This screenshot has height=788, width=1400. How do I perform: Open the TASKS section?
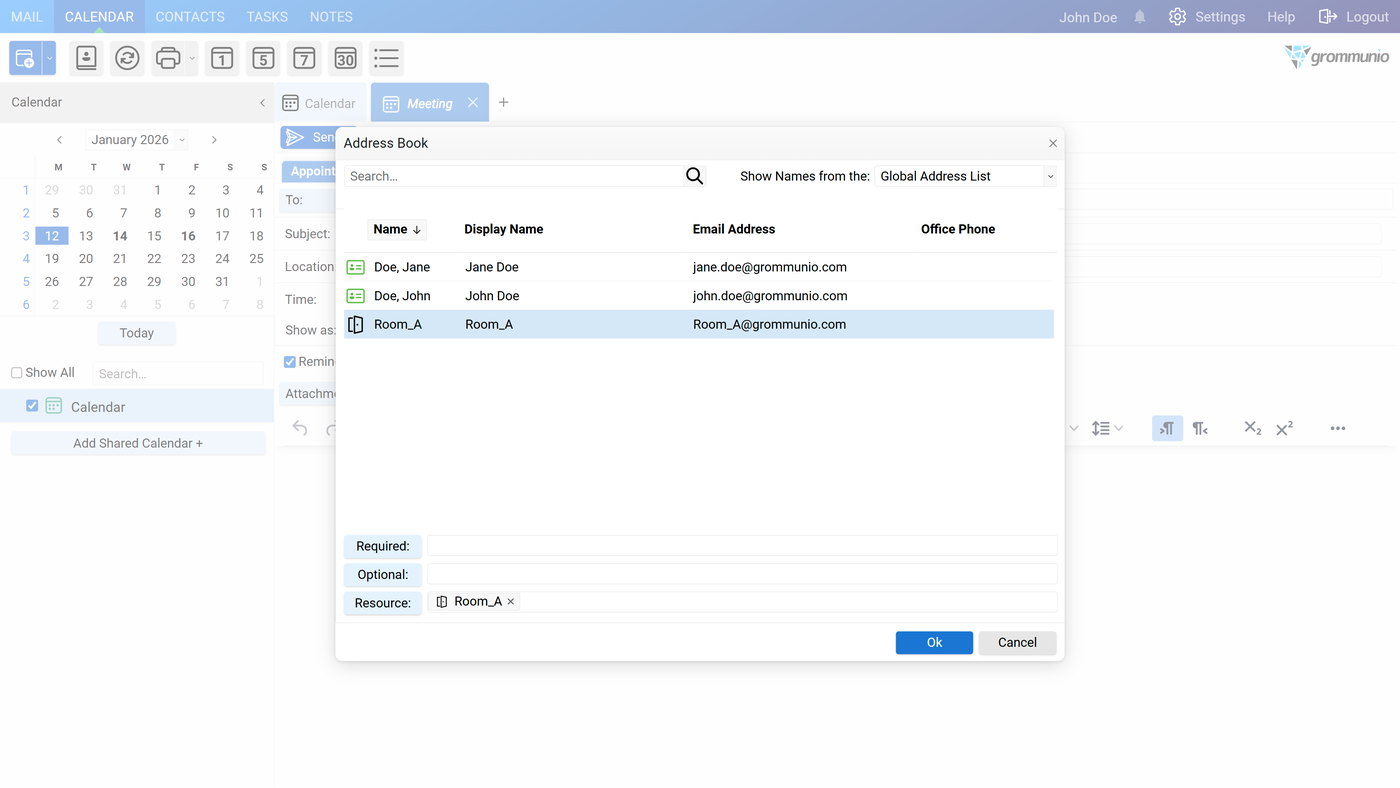point(267,17)
